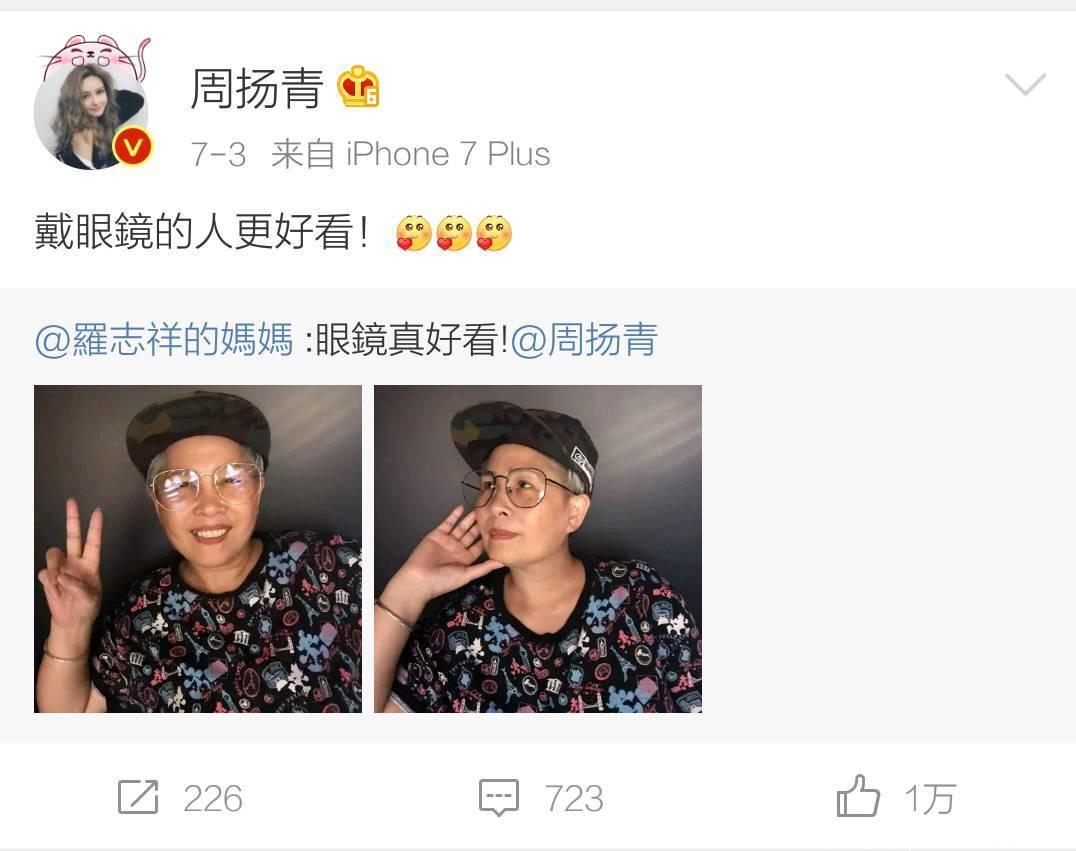This screenshot has height=851, width=1076.
Task: Open @羅志祥的媽媽 mention link
Action: tap(164, 339)
